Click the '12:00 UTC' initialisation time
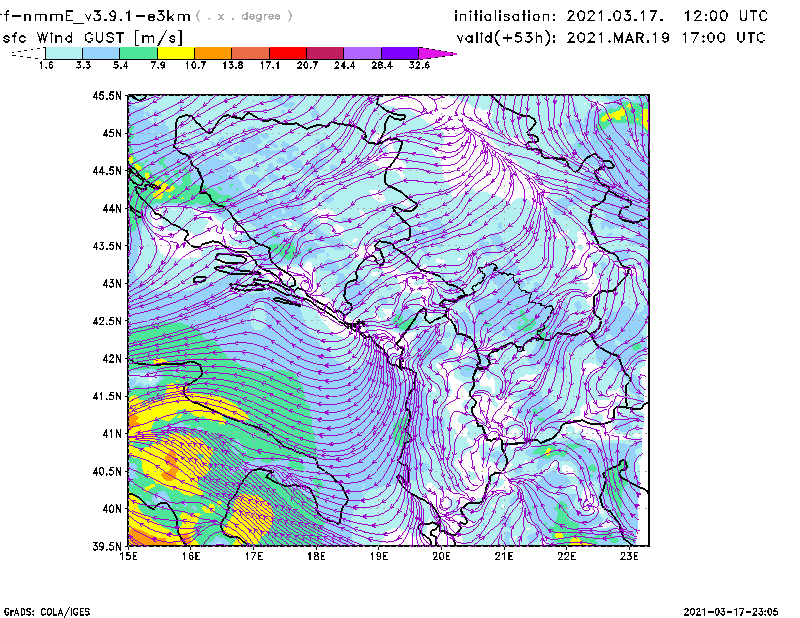Image resolution: width=800 pixels, height=618 pixels. point(726,16)
